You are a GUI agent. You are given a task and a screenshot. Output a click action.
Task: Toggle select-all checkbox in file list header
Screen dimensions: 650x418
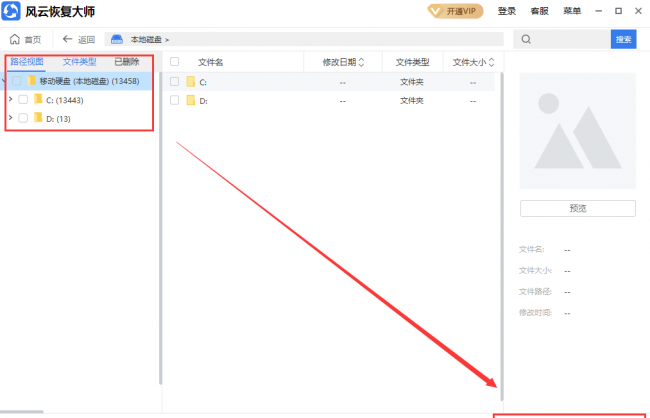click(175, 62)
